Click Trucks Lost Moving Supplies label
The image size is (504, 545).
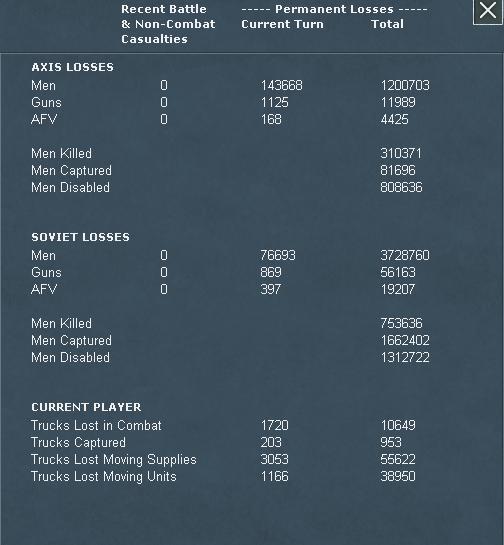(114, 459)
